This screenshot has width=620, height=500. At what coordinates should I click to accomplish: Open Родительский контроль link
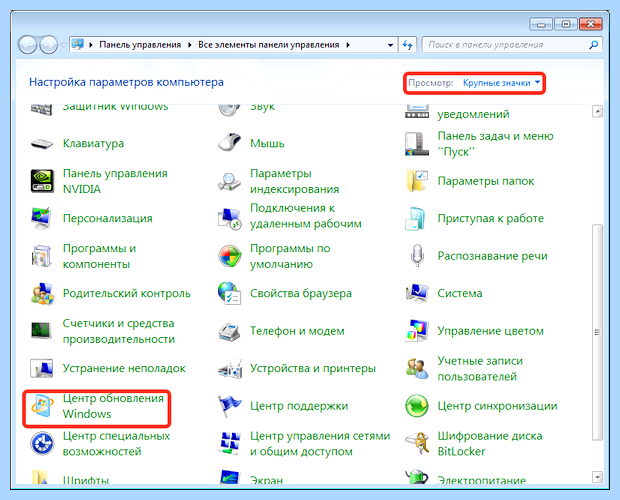point(127,293)
